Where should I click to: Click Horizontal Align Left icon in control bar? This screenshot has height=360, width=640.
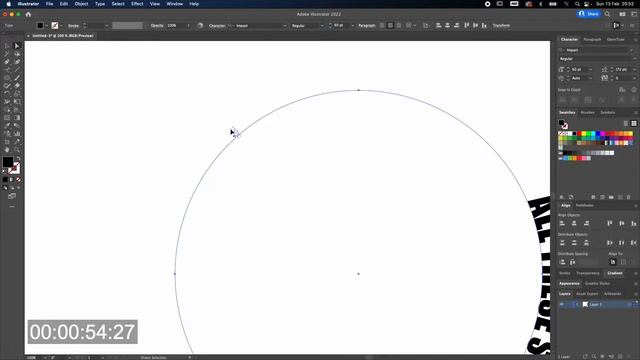coord(439,25)
